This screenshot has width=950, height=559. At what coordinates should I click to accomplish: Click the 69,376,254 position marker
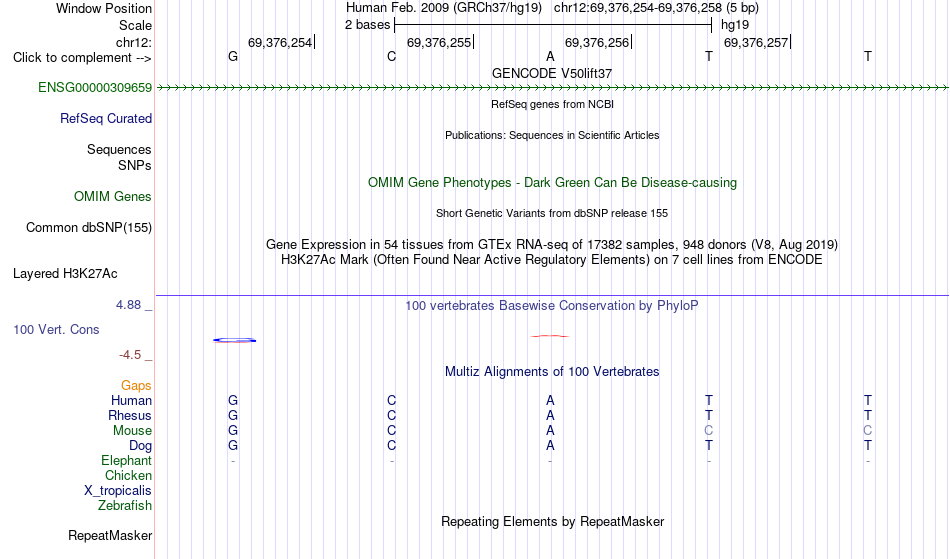tap(280, 43)
